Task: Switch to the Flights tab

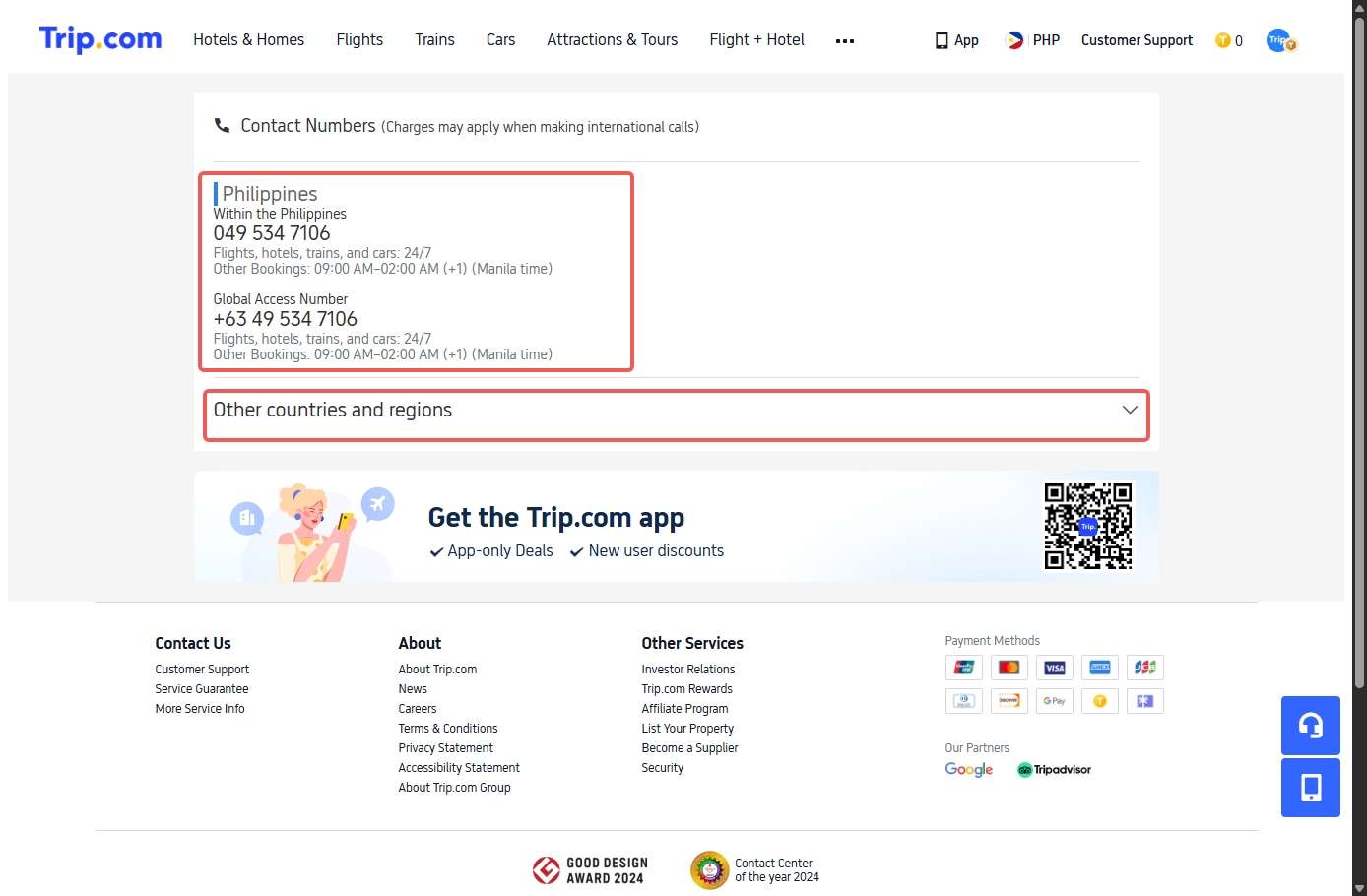Action: (358, 39)
